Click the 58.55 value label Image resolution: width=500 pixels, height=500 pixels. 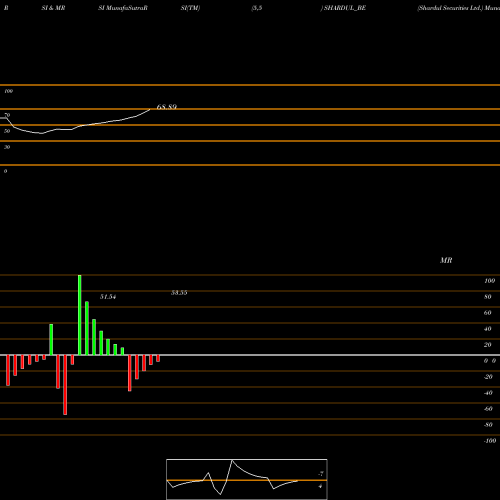point(179,293)
